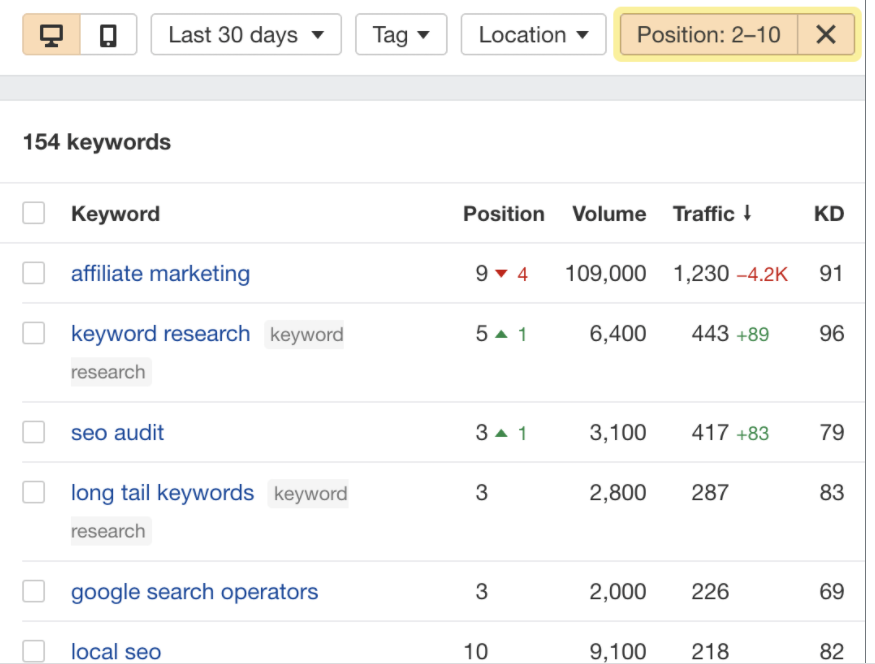This screenshot has height=664, width=875.
Task: Sort the table by Position column
Action: point(503,213)
